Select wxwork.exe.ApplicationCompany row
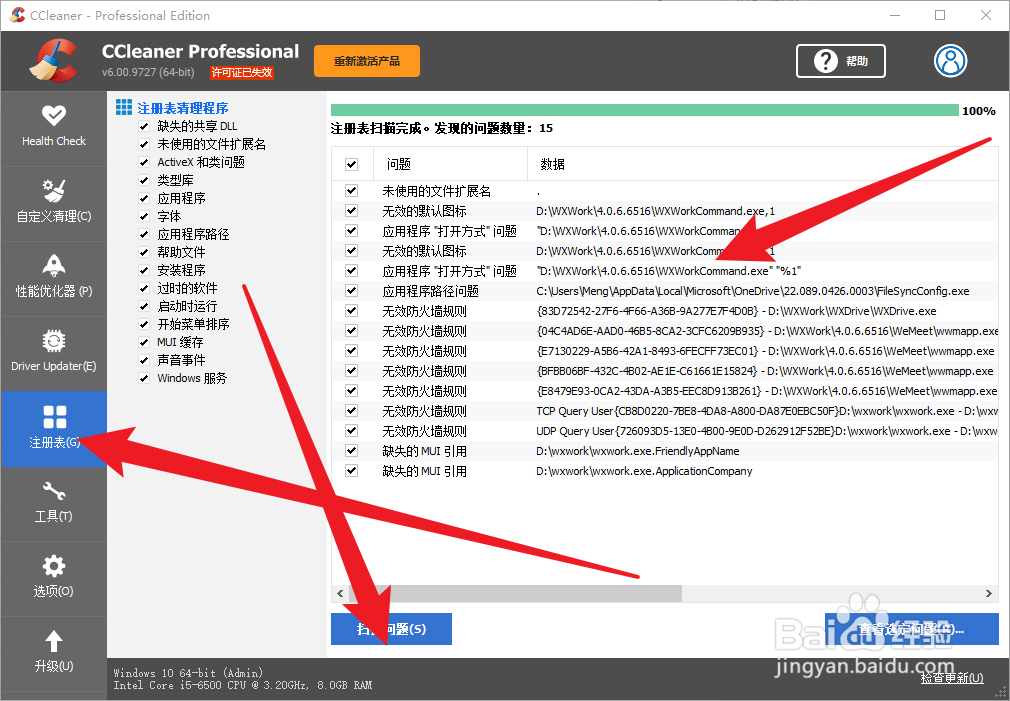Viewport: 1010px width, 701px height. coord(665,470)
